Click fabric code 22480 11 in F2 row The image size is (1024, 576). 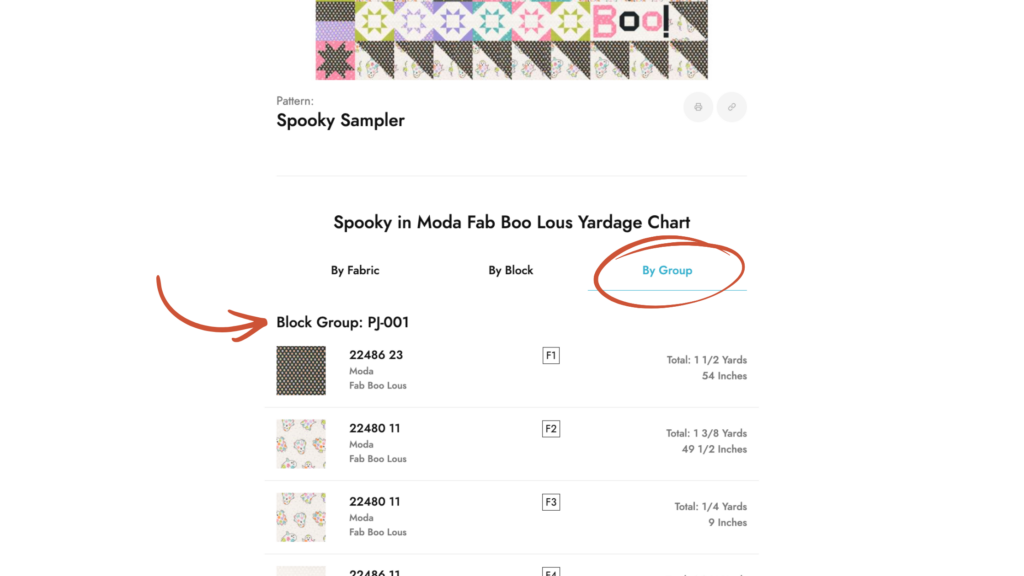(x=375, y=428)
